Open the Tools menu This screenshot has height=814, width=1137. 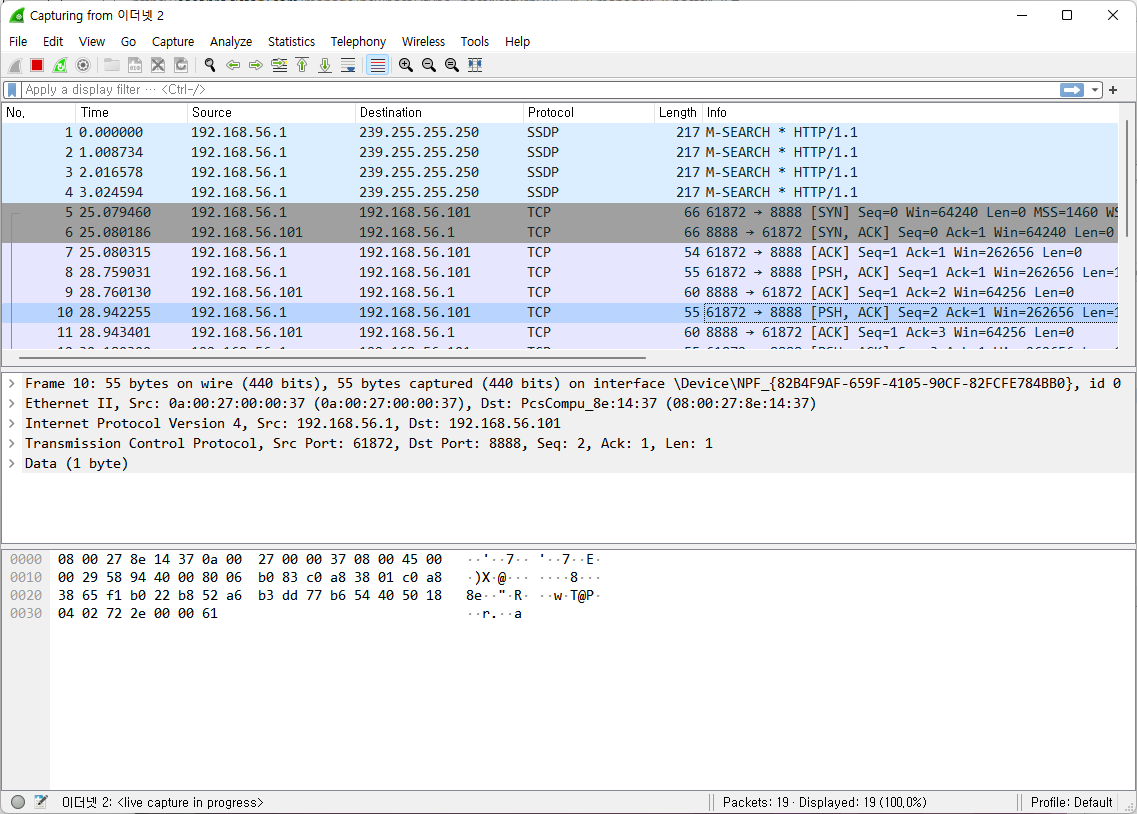pyautogui.click(x=475, y=41)
